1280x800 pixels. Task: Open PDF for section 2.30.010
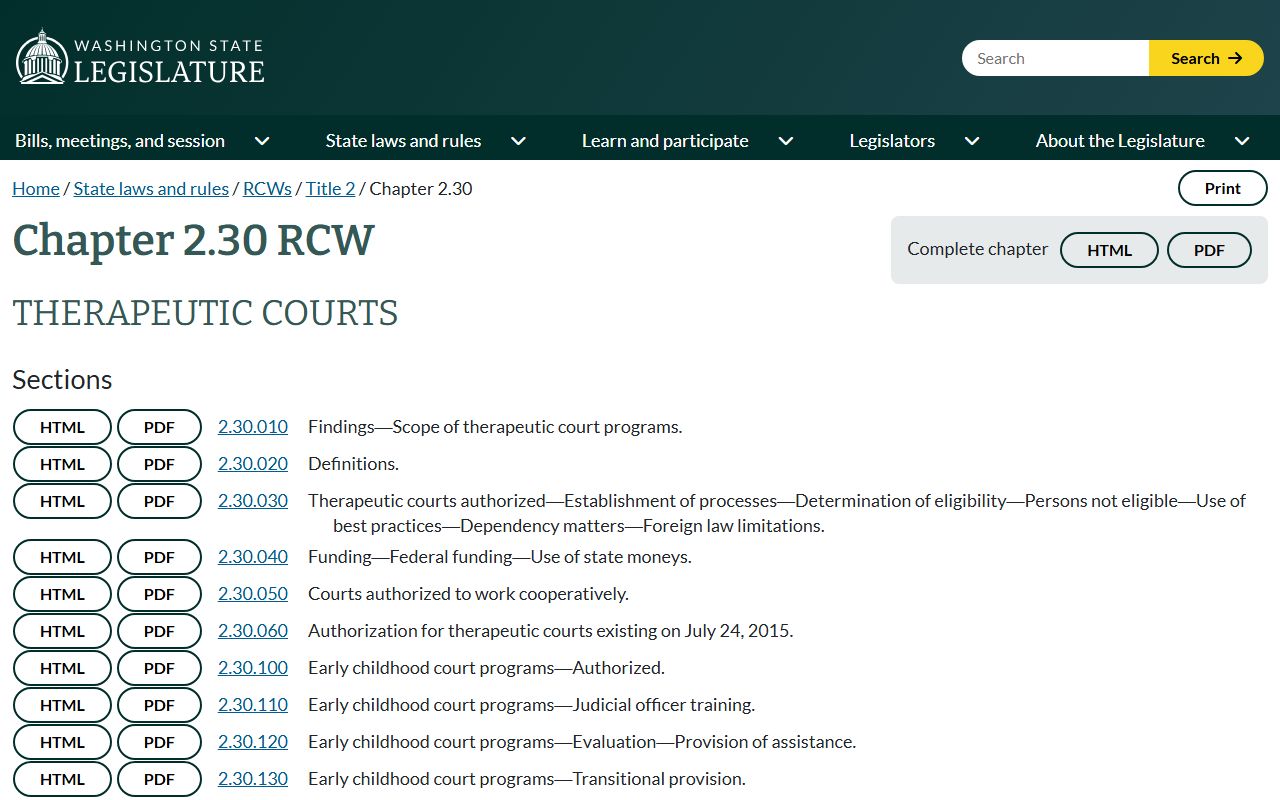[159, 427]
